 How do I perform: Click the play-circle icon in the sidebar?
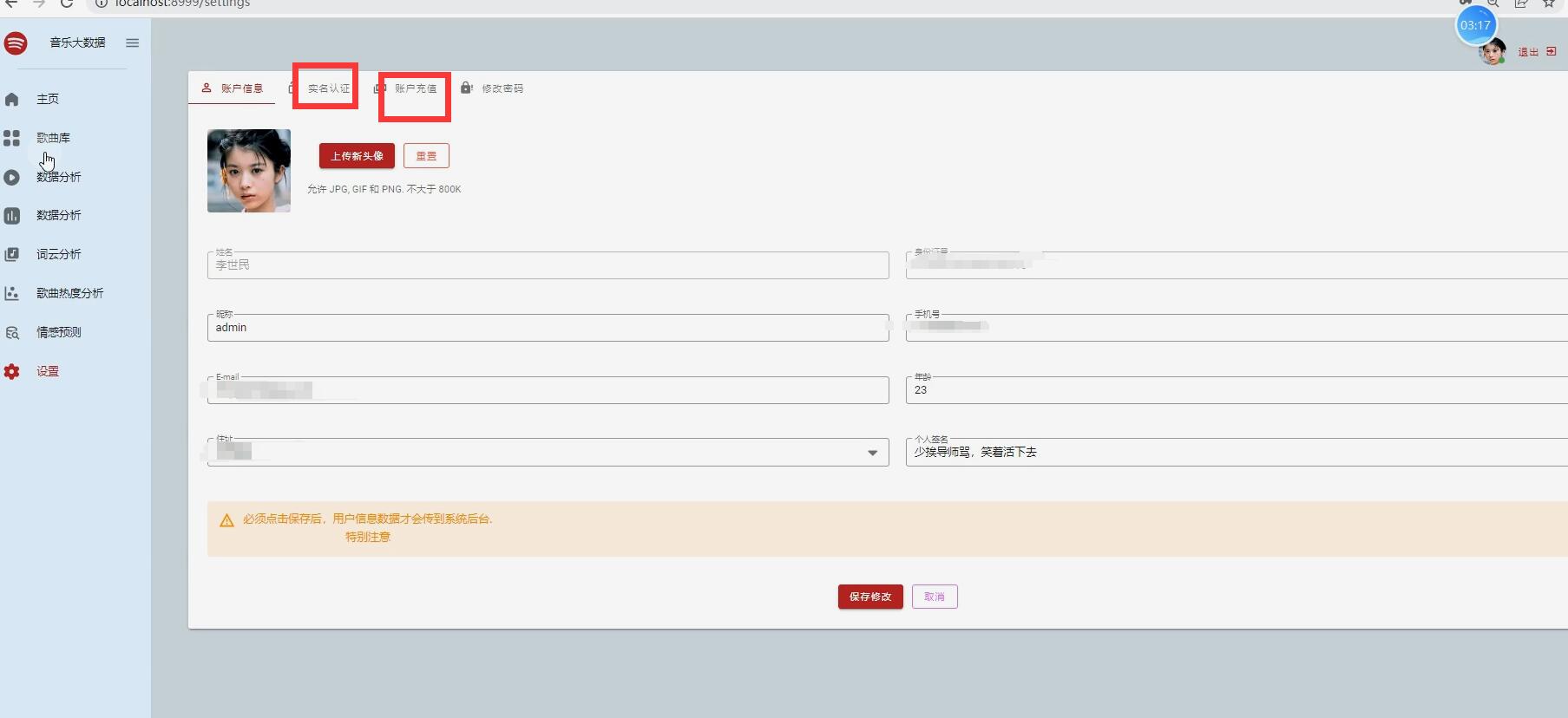tap(12, 177)
